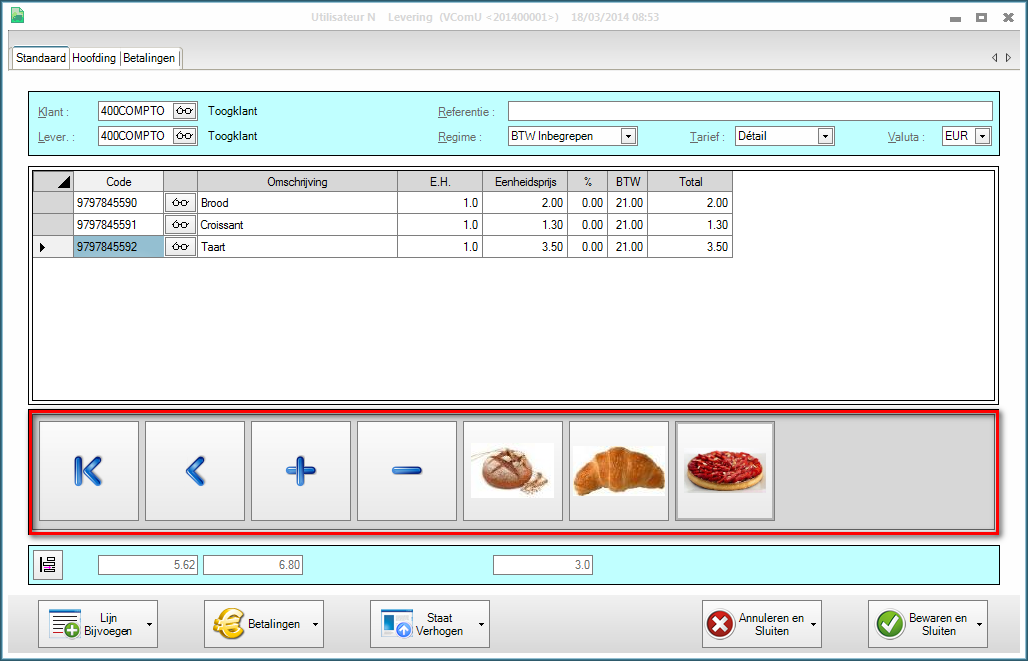Image resolution: width=1028 pixels, height=661 pixels.
Task: Click the blue minus quantity button
Action: 407,471
